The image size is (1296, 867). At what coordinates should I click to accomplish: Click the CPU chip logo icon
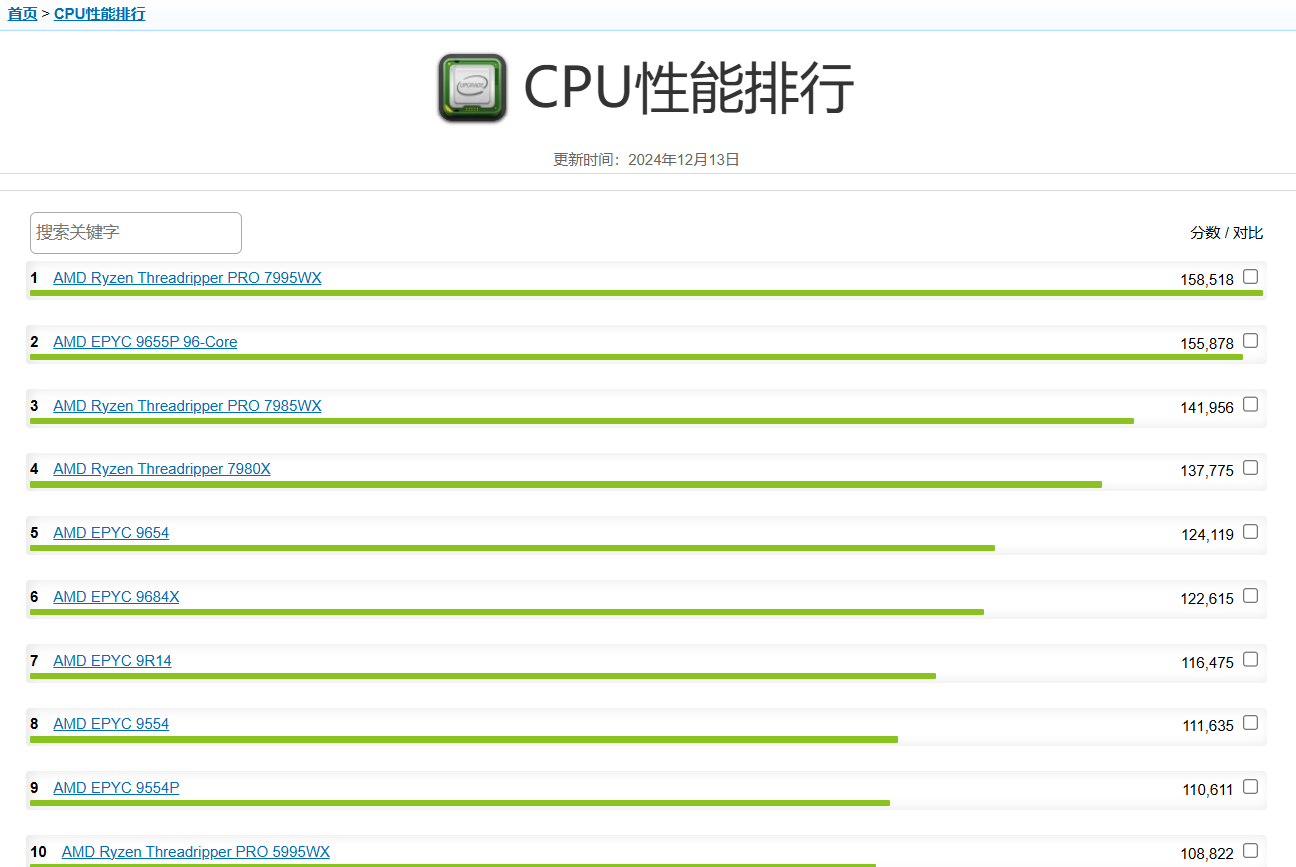[472, 88]
